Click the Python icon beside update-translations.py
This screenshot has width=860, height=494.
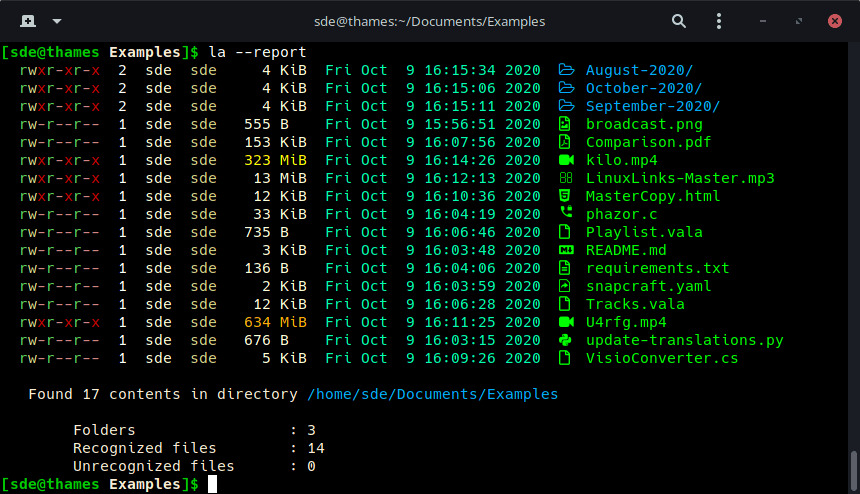click(565, 340)
